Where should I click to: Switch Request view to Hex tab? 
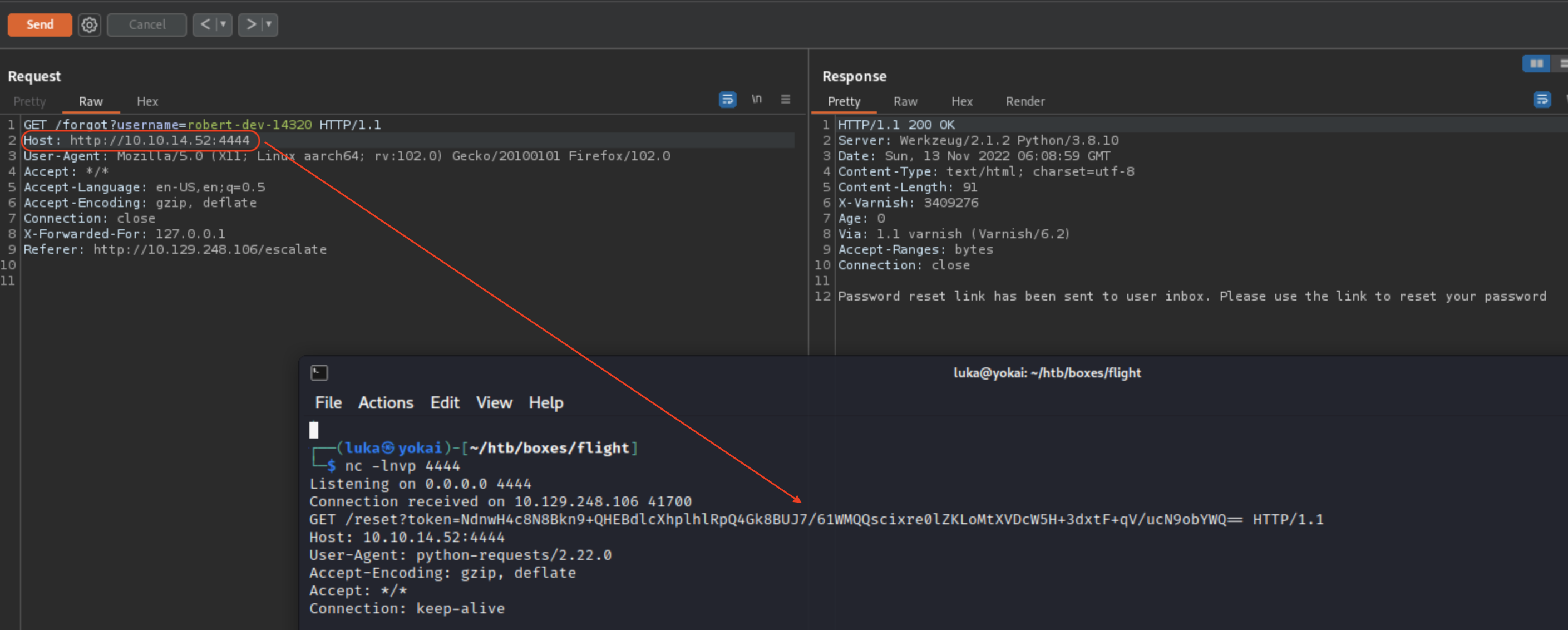click(147, 102)
